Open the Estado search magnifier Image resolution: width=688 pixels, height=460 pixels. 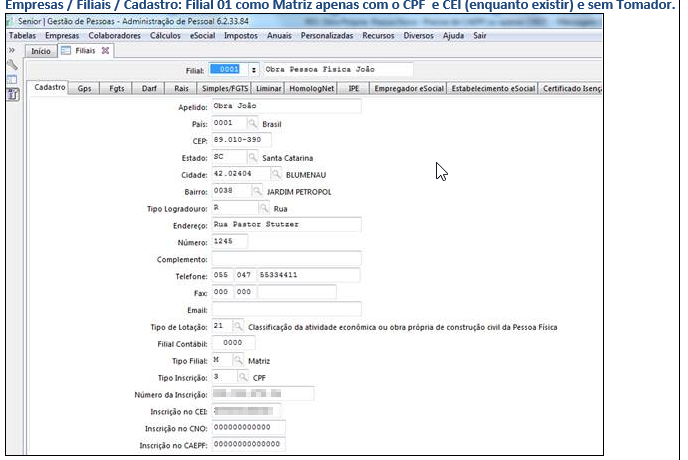(252, 157)
